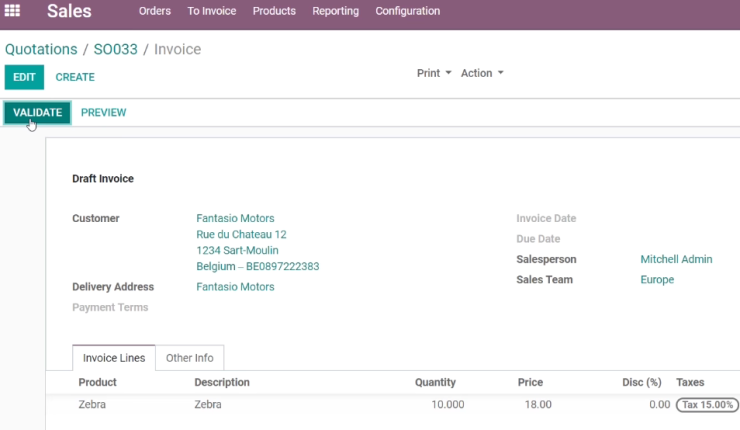Click the Tax 15.00% tag
740x430 pixels.
click(x=707, y=405)
